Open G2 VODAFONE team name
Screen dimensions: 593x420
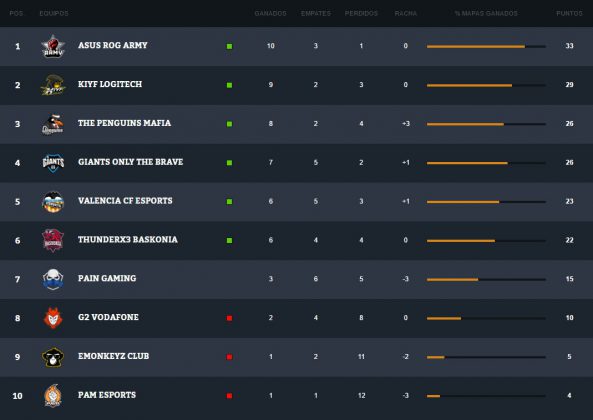tap(108, 317)
